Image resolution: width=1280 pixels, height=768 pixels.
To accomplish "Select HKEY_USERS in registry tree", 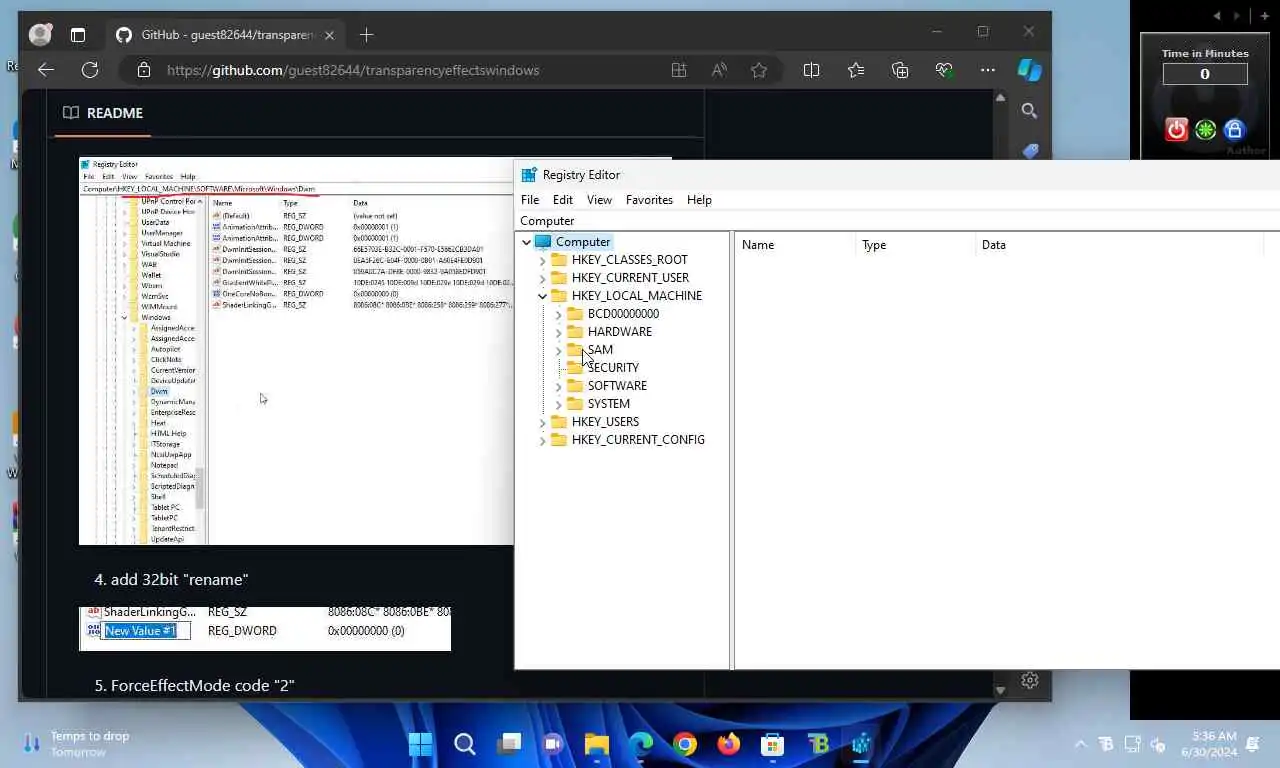I will point(605,422).
